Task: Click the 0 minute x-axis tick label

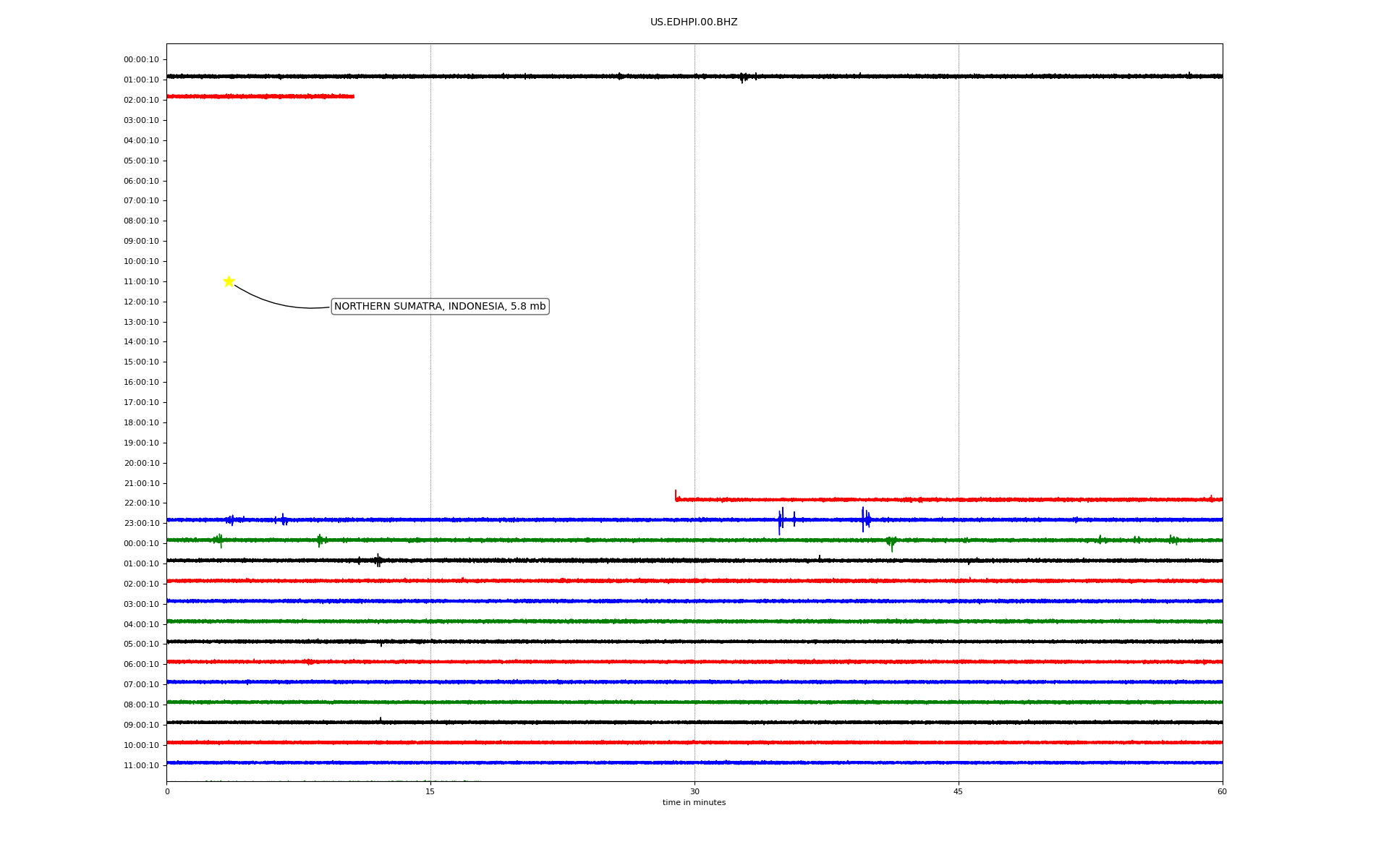Action: 167,791
